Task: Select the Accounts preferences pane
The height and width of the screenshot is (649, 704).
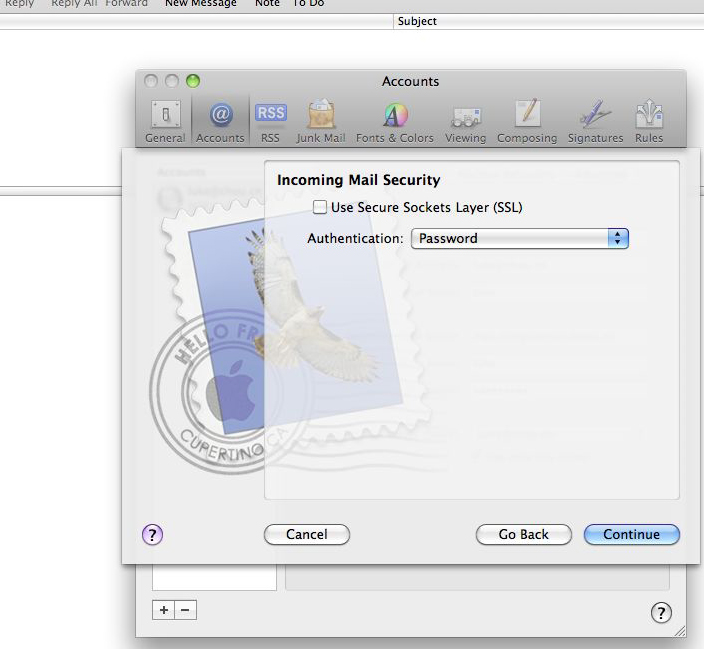Action: pos(220,121)
